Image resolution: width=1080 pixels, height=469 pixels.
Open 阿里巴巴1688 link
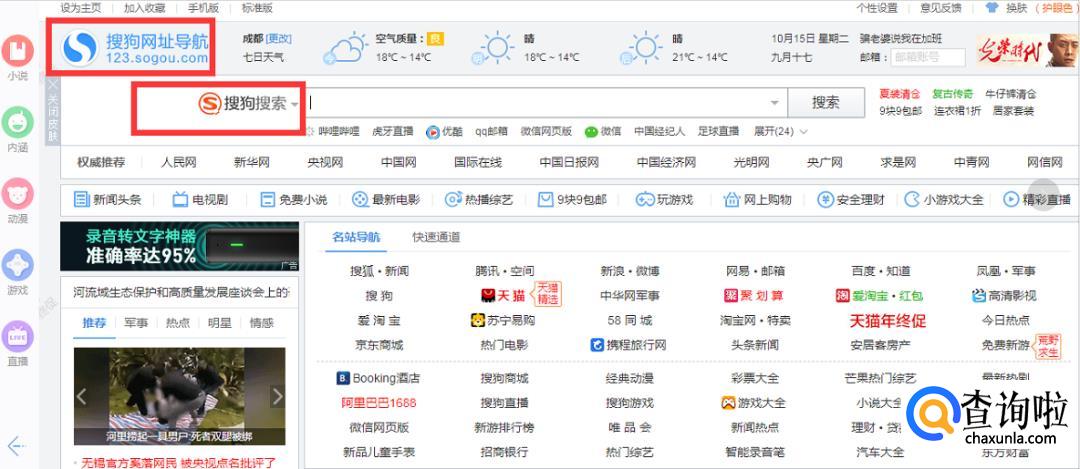click(x=378, y=403)
